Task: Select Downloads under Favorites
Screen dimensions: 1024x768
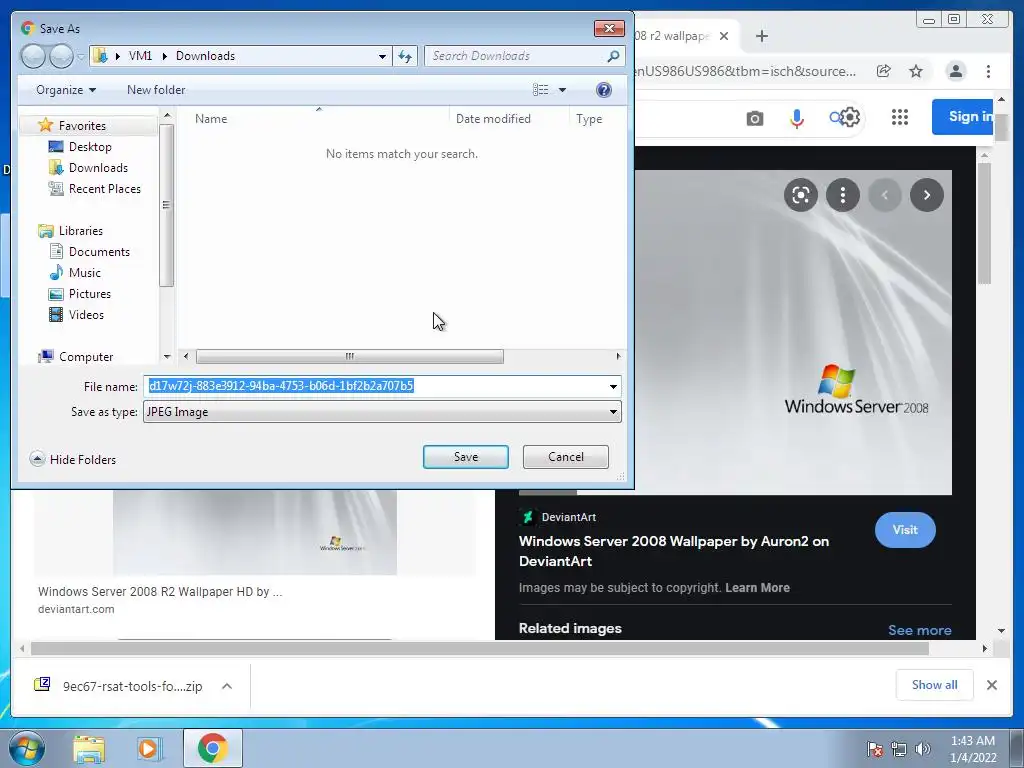Action: (x=98, y=168)
